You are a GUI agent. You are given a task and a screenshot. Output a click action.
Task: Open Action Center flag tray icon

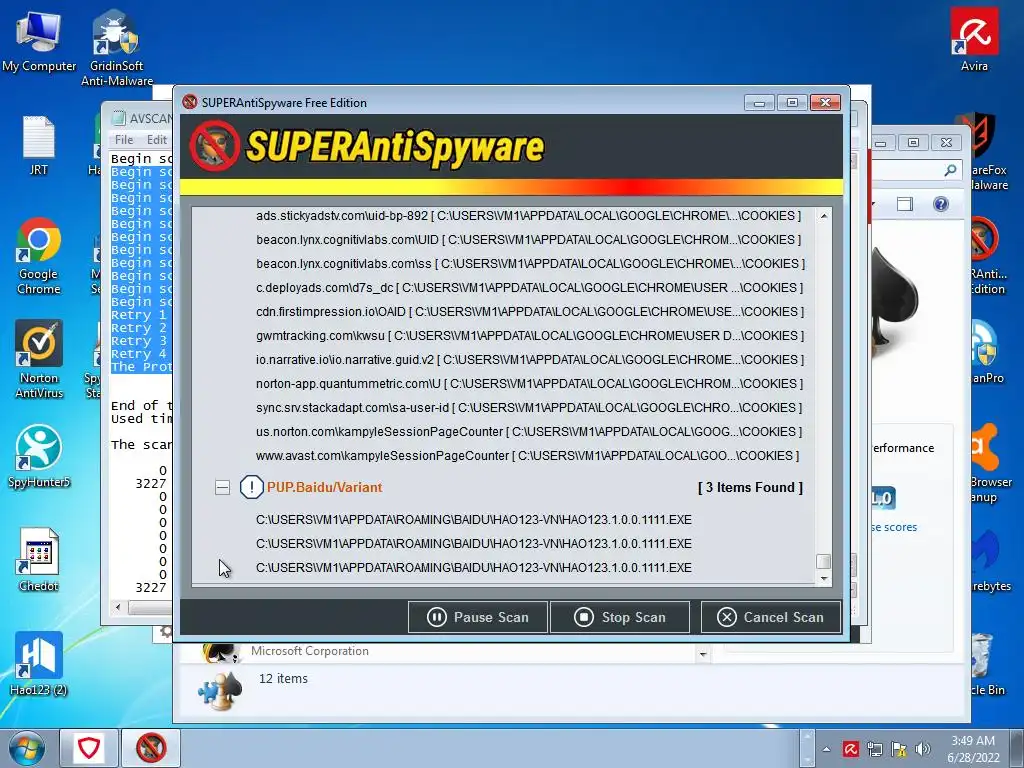tap(899, 749)
